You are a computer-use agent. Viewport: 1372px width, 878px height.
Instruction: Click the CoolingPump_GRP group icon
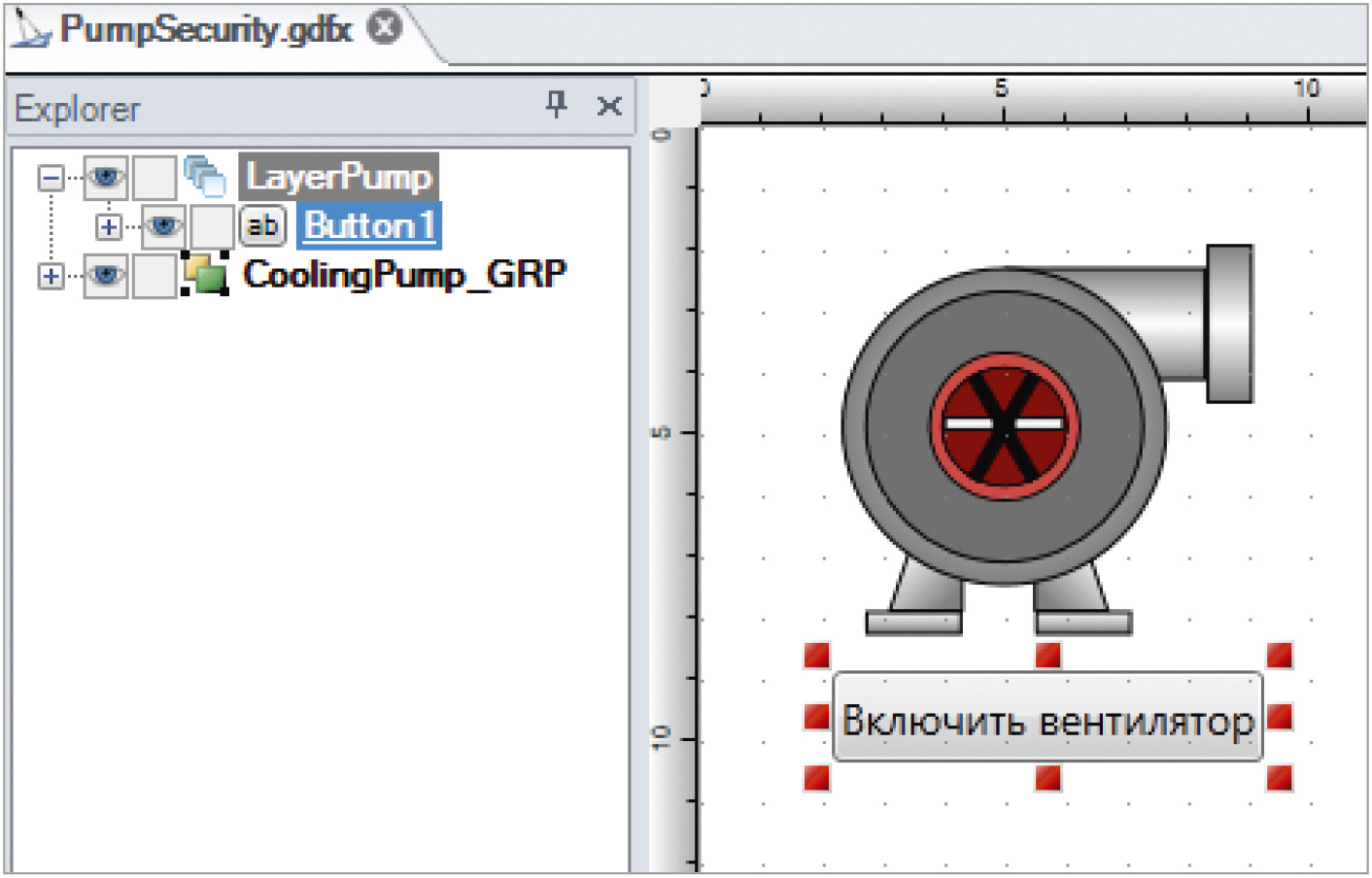206,274
